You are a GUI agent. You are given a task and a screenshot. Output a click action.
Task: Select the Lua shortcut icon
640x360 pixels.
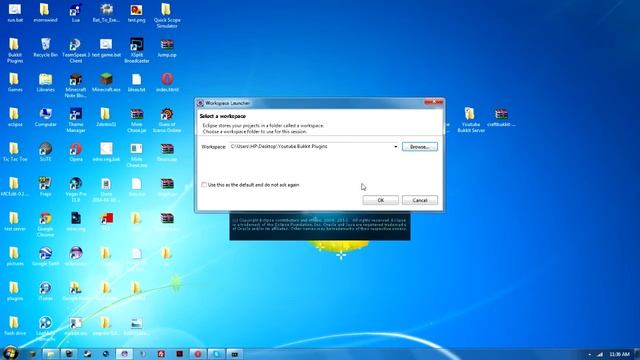(x=76, y=13)
